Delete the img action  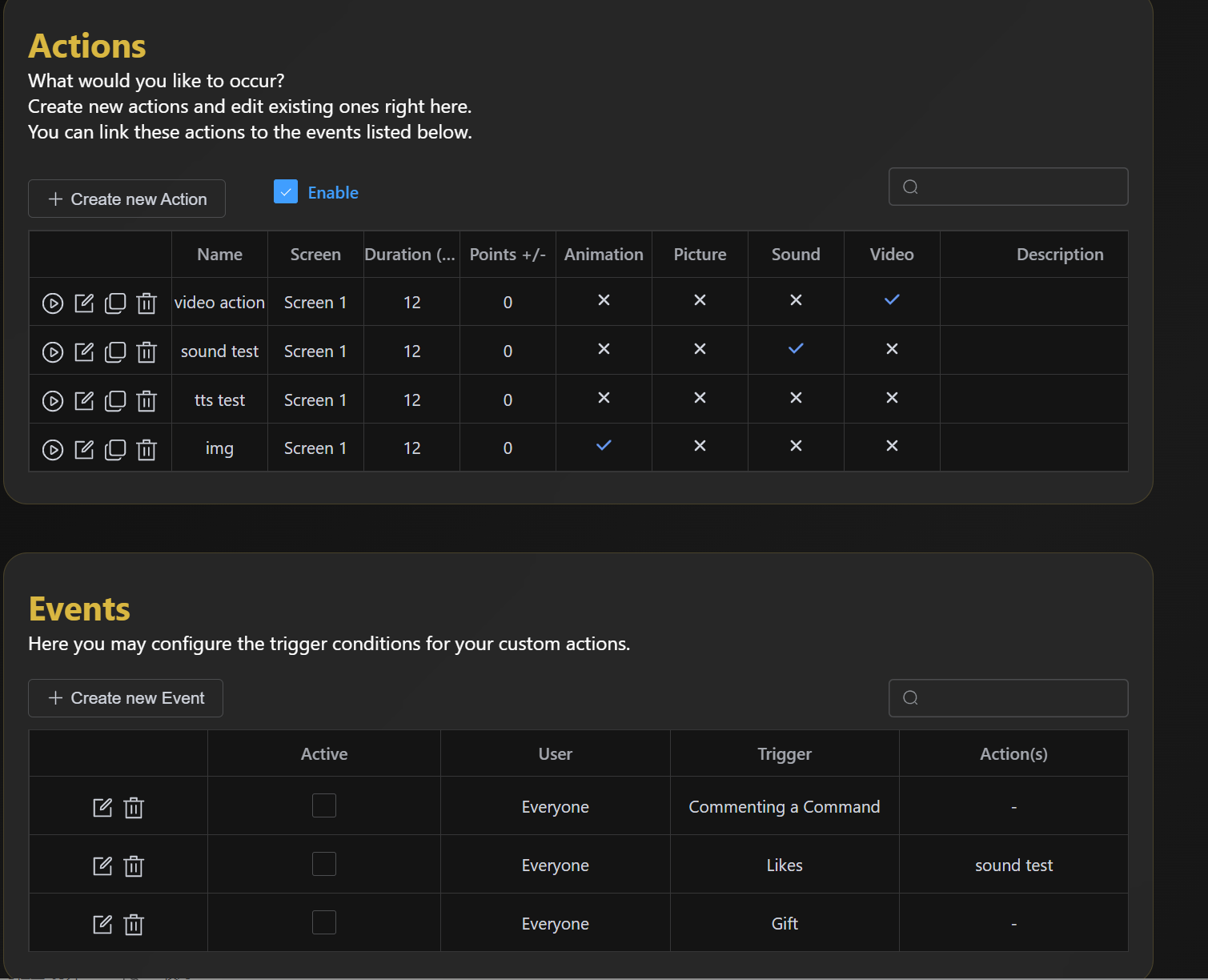tap(146, 450)
